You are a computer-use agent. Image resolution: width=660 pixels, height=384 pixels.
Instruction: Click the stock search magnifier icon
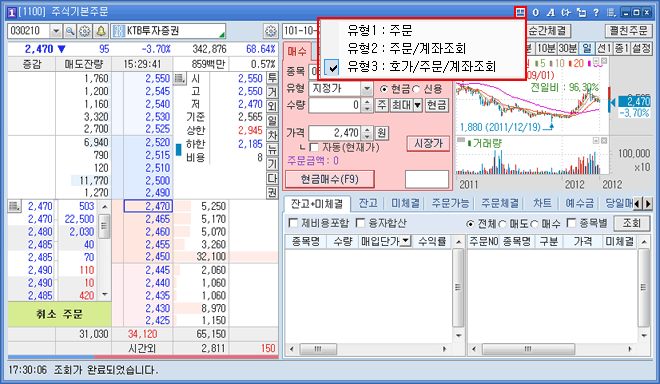tap(70, 31)
